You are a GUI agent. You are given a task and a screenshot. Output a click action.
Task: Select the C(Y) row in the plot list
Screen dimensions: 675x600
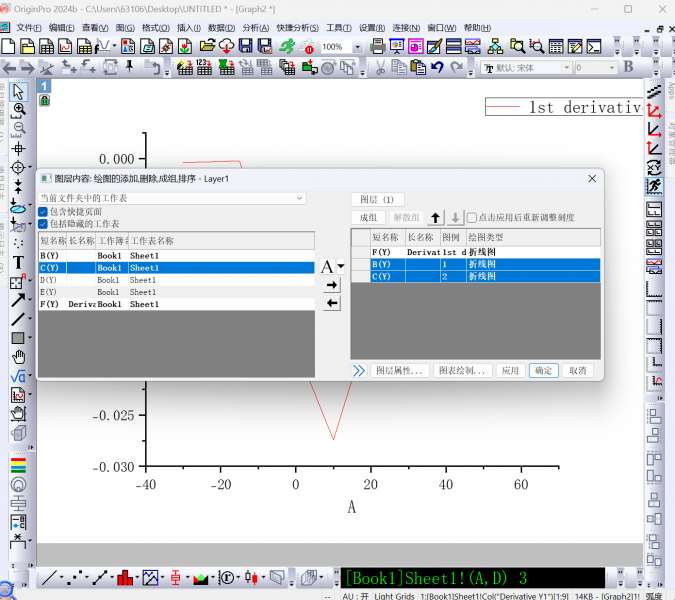pyautogui.click(x=476, y=276)
